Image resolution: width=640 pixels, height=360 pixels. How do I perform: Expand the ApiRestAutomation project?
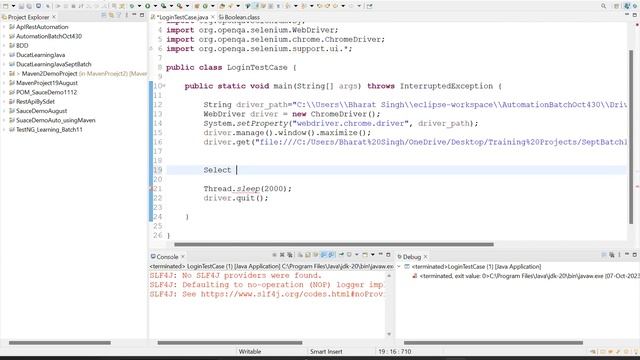tap(4, 27)
